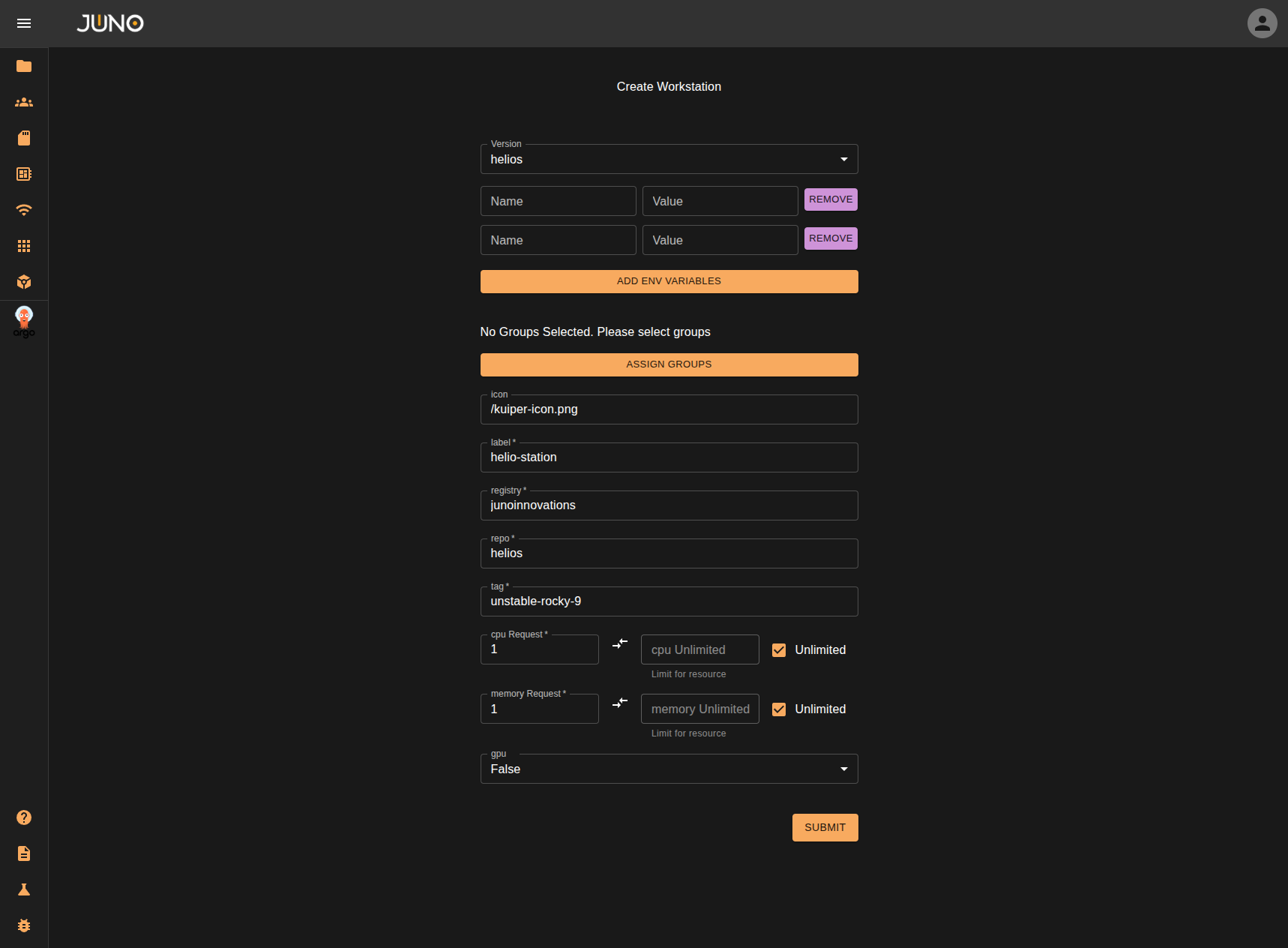
Task: Select the 3D package icon in sidebar
Action: point(24,282)
